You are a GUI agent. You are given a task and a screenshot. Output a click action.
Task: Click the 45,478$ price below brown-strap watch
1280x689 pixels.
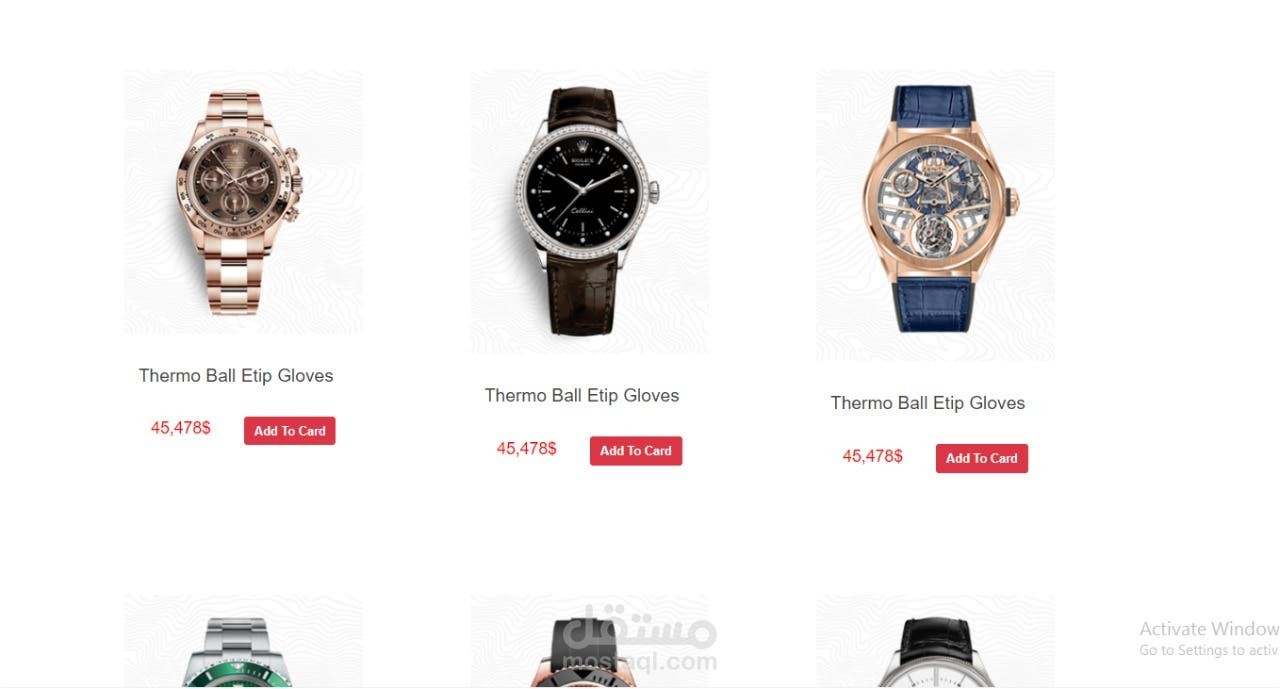[527, 448]
